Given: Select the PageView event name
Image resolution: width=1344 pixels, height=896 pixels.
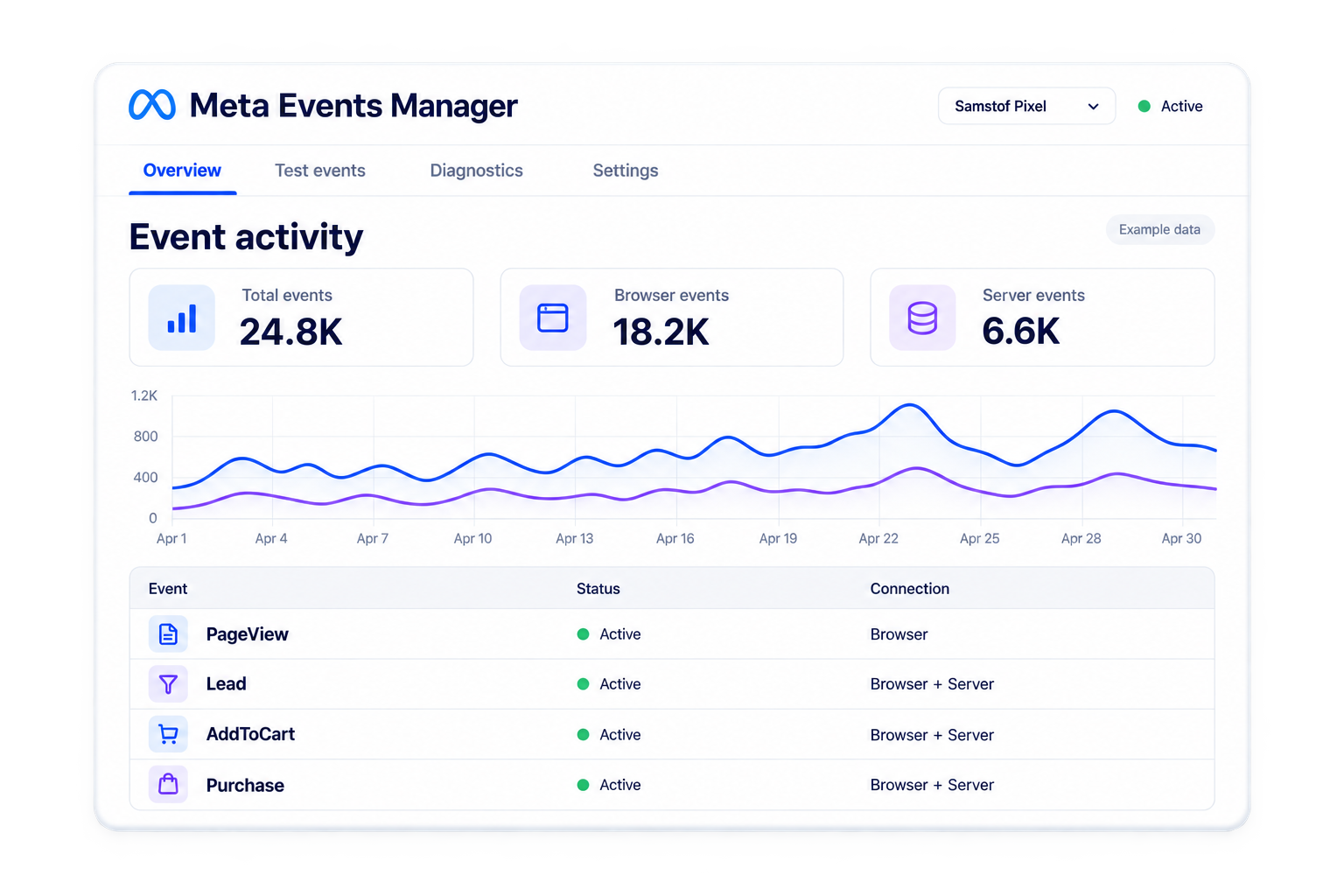Looking at the screenshot, I should 247,634.
